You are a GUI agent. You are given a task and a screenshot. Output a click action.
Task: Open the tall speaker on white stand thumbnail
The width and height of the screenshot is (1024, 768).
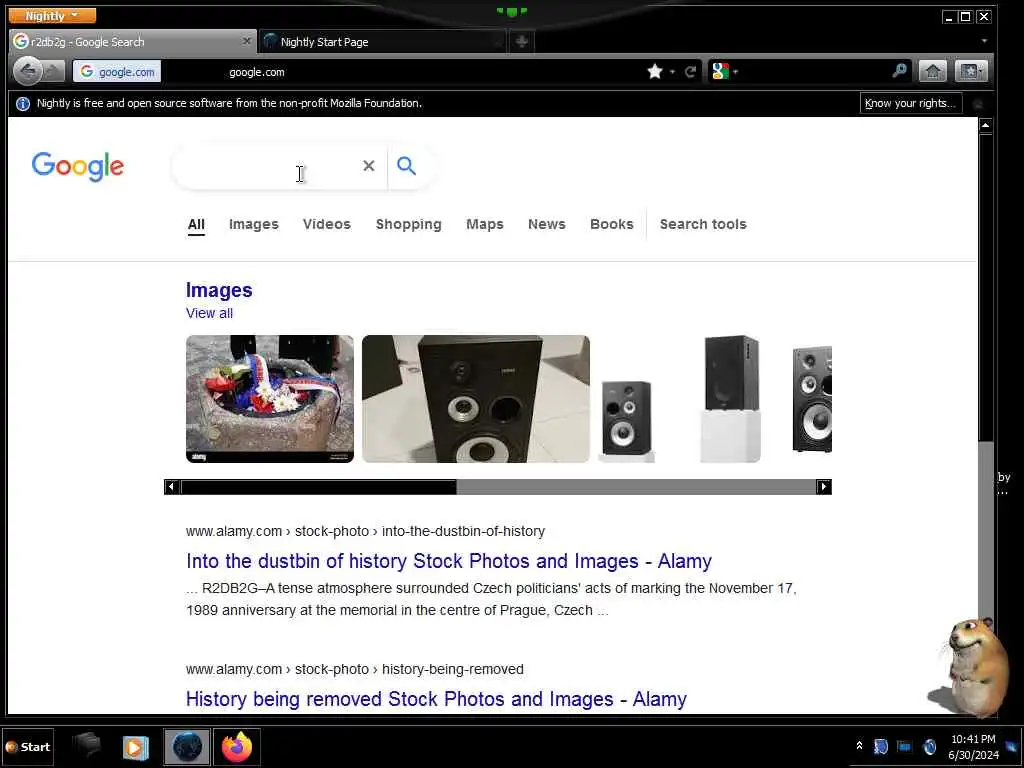tap(730, 399)
